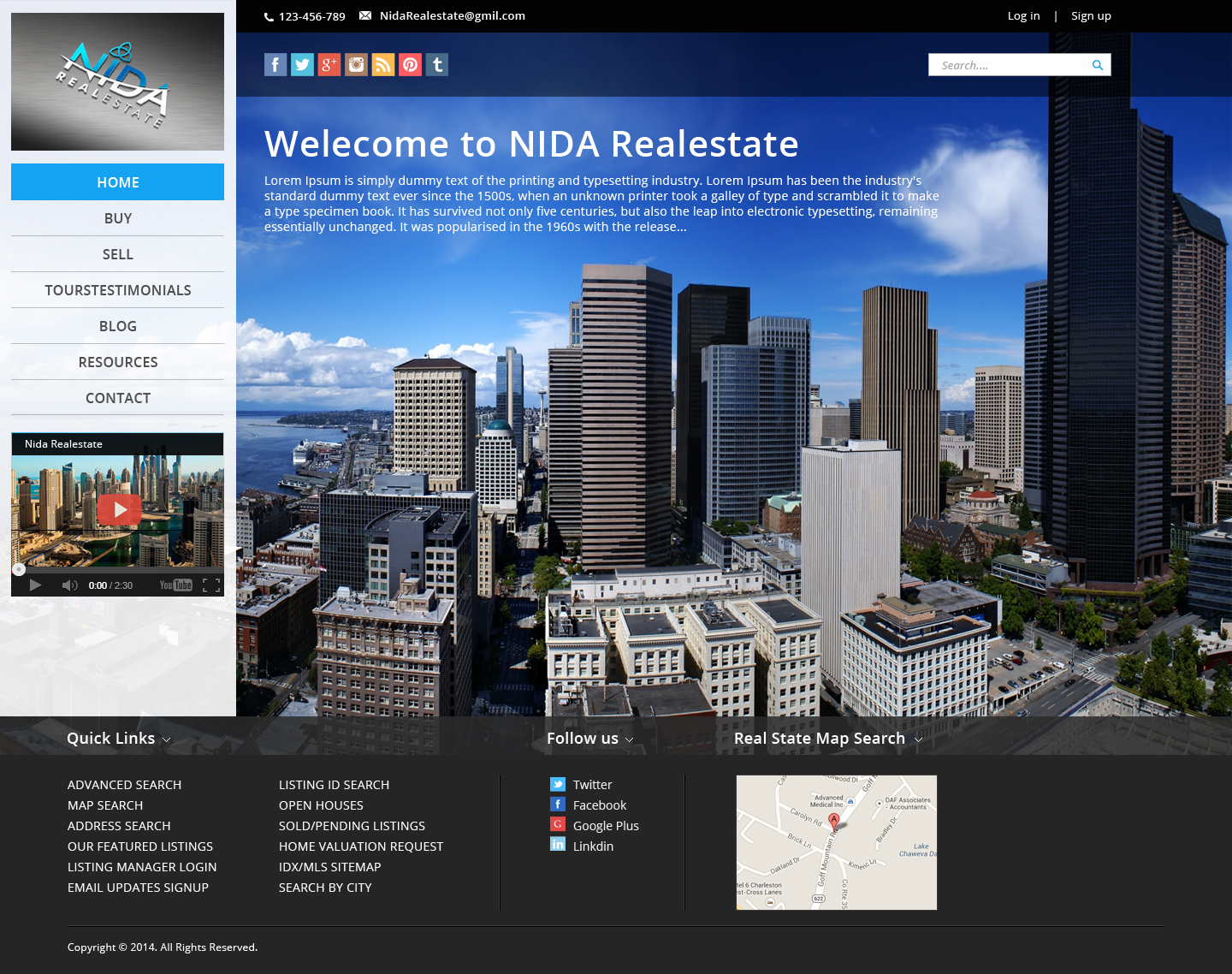
Task: Click the Google Plus header icon
Action: coord(329,65)
